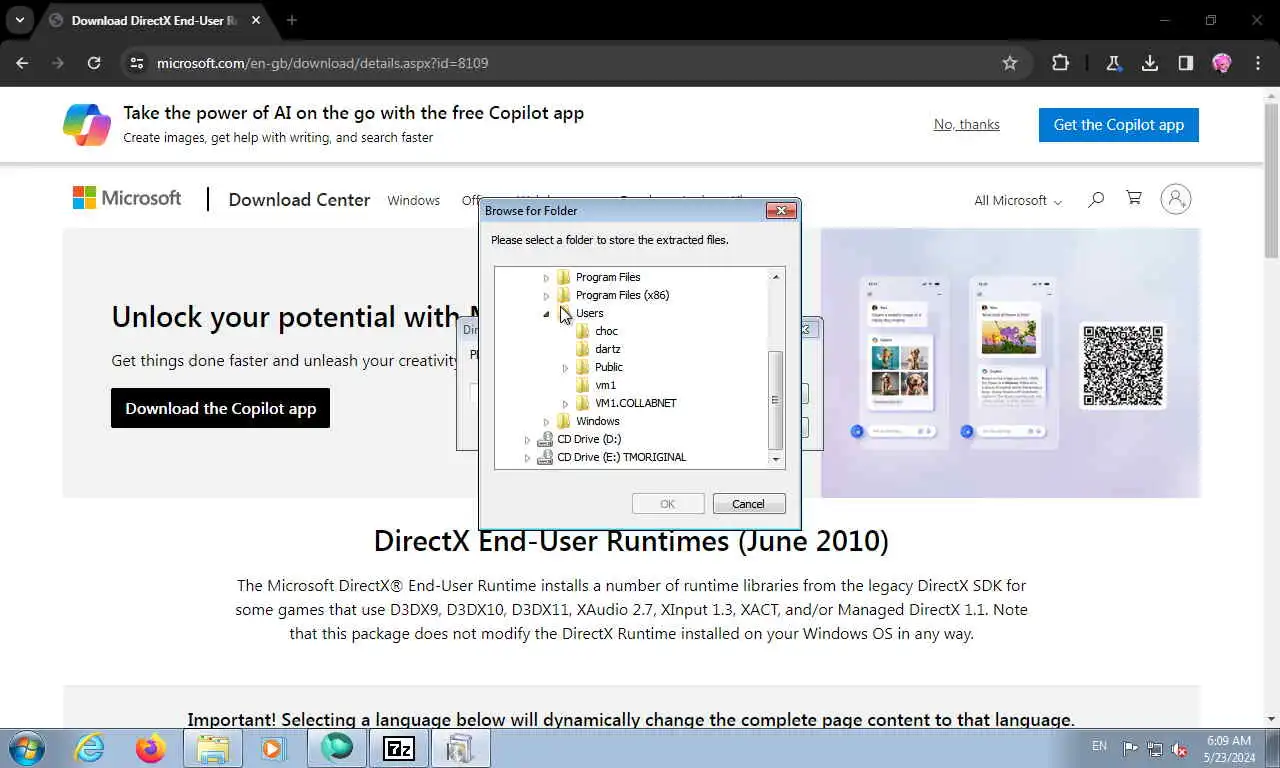Click folder tree scroll up arrow
Image resolution: width=1280 pixels, height=768 pixels.
pyautogui.click(x=775, y=277)
